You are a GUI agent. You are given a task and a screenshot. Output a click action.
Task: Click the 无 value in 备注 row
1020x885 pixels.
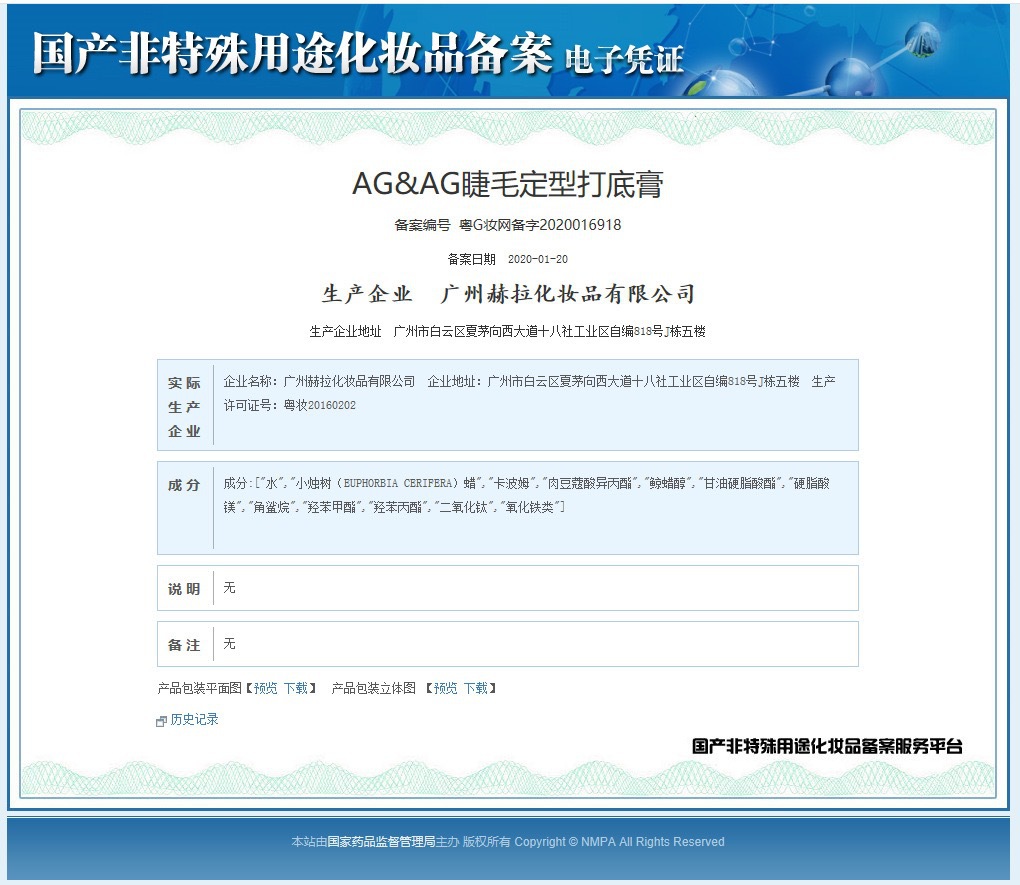229,644
